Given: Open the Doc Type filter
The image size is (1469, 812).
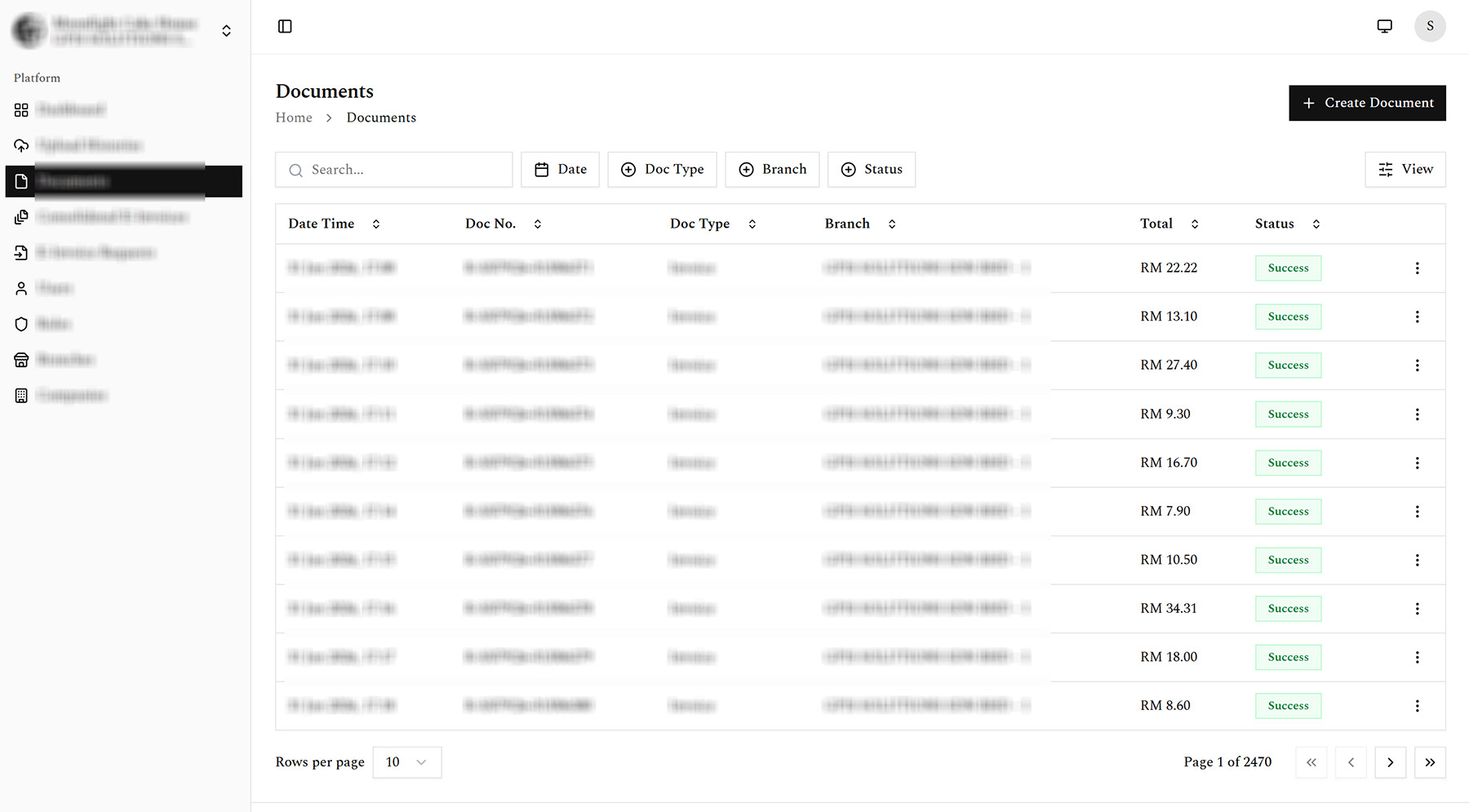Looking at the screenshot, I should pos(662,169).
